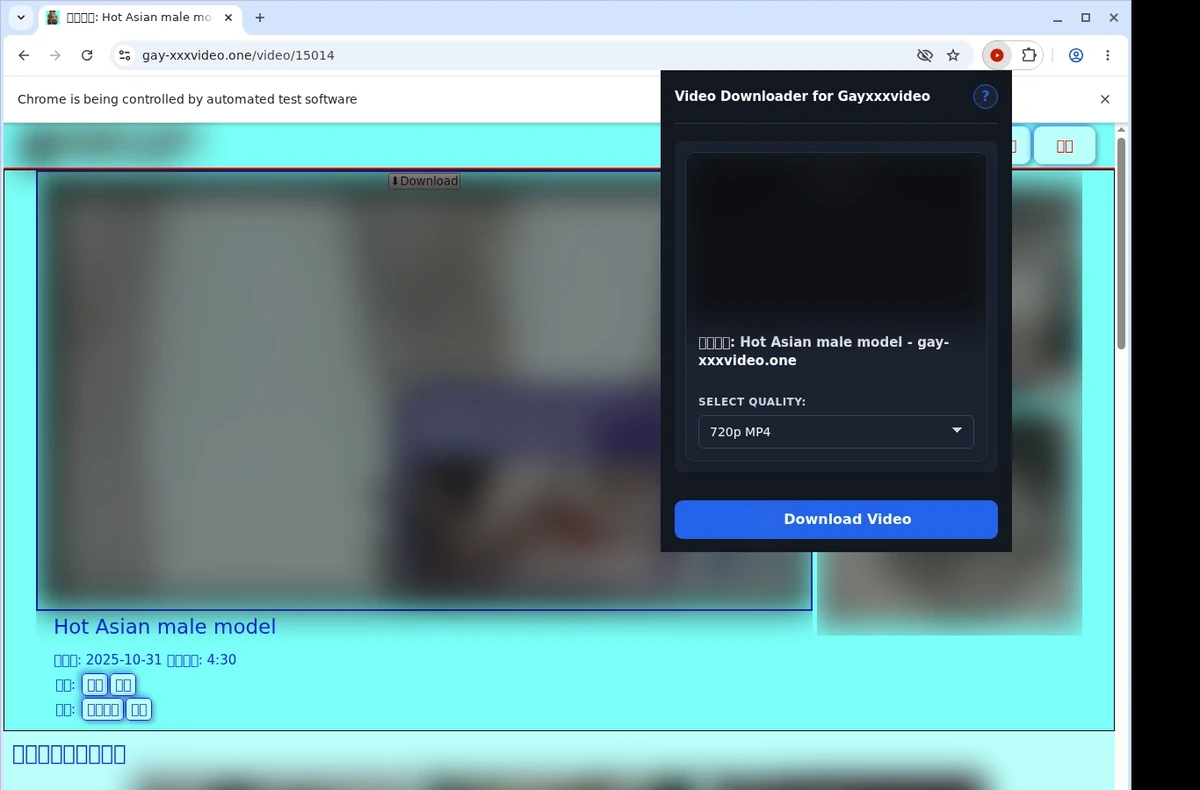
Task: Click the four-character tag button
Action: coord(102,710)
